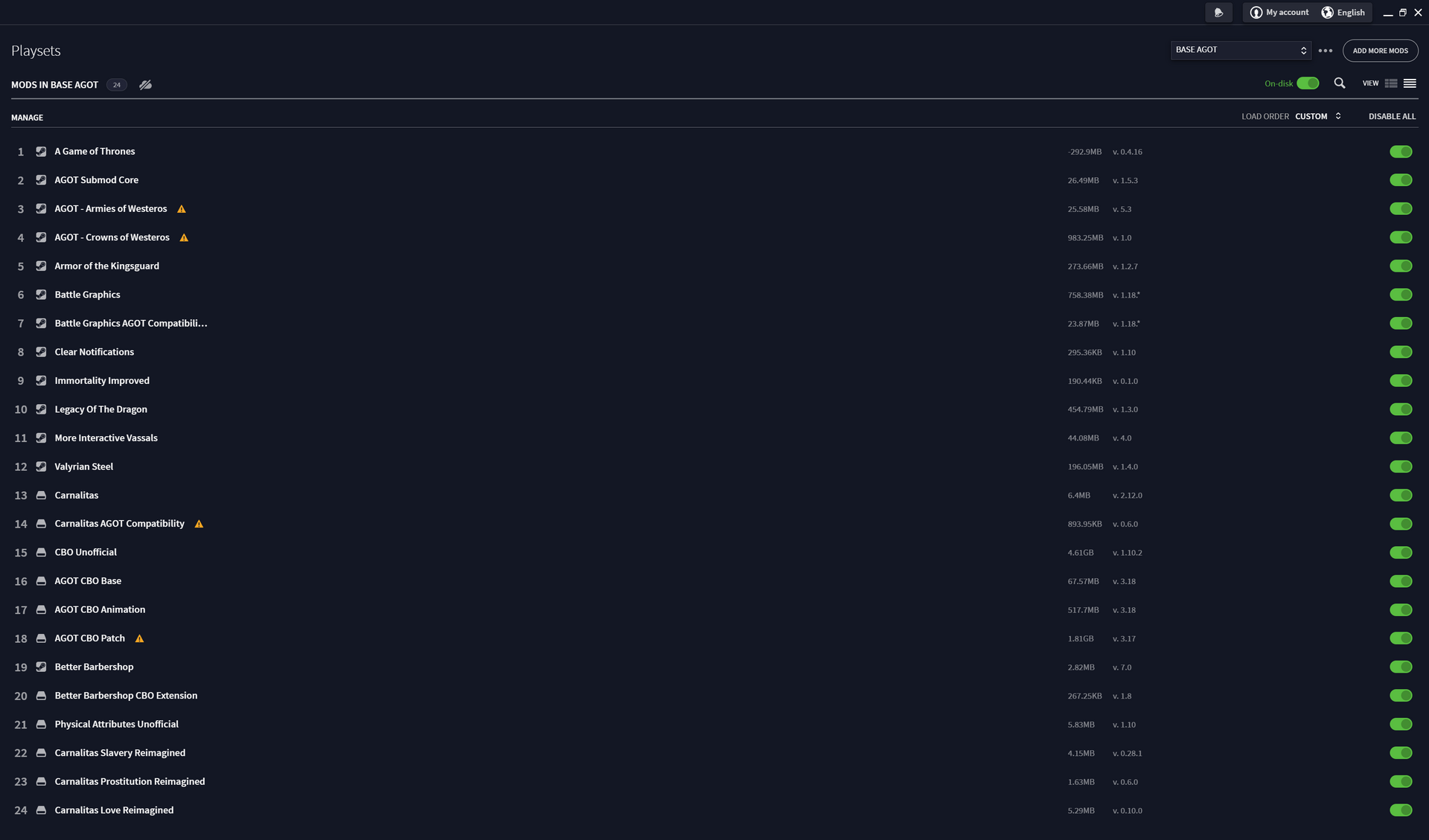Click the Steam icon for Valyrian Steel
The height and width of the screenshot is (840, 1429).
[x=41, y=467]
